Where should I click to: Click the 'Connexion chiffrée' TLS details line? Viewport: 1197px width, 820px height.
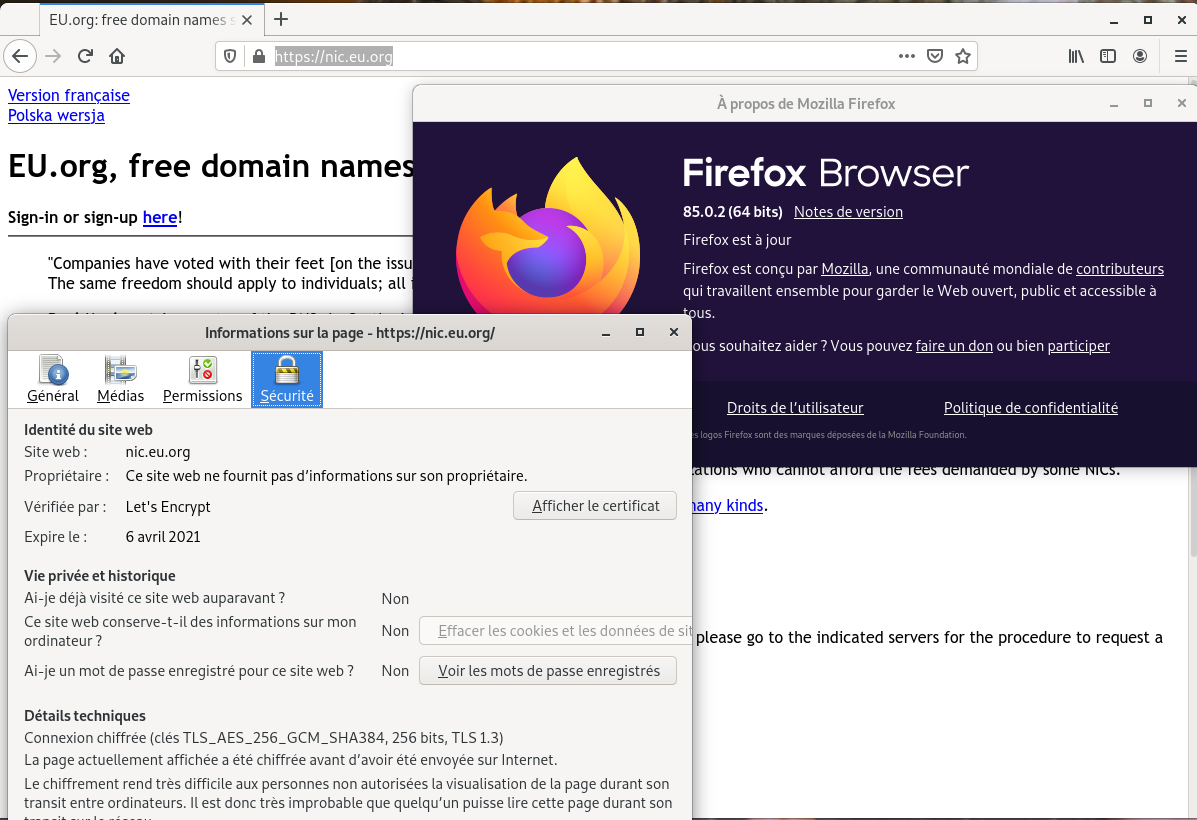click(x=263, y=738)
